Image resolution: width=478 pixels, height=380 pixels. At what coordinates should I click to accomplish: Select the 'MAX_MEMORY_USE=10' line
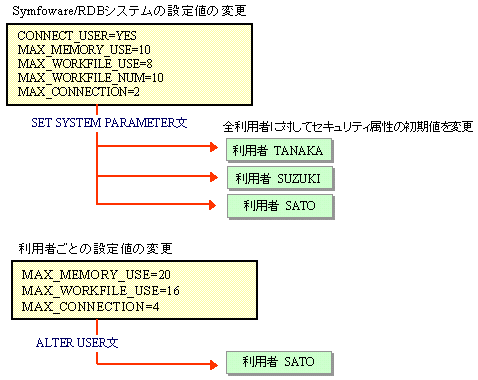(84, 50)
